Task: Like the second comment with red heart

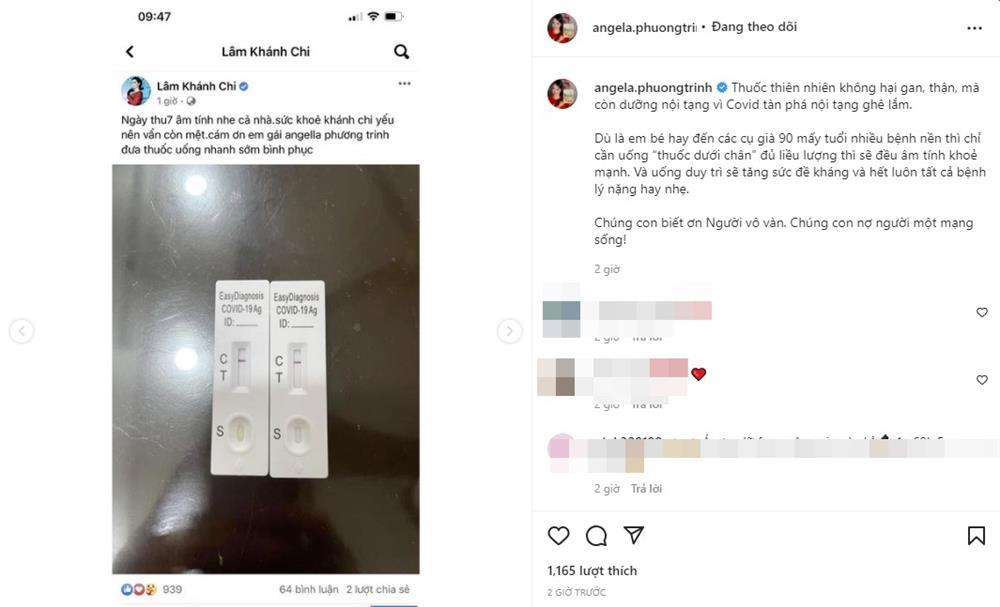Action: click(x=982, y=380)
